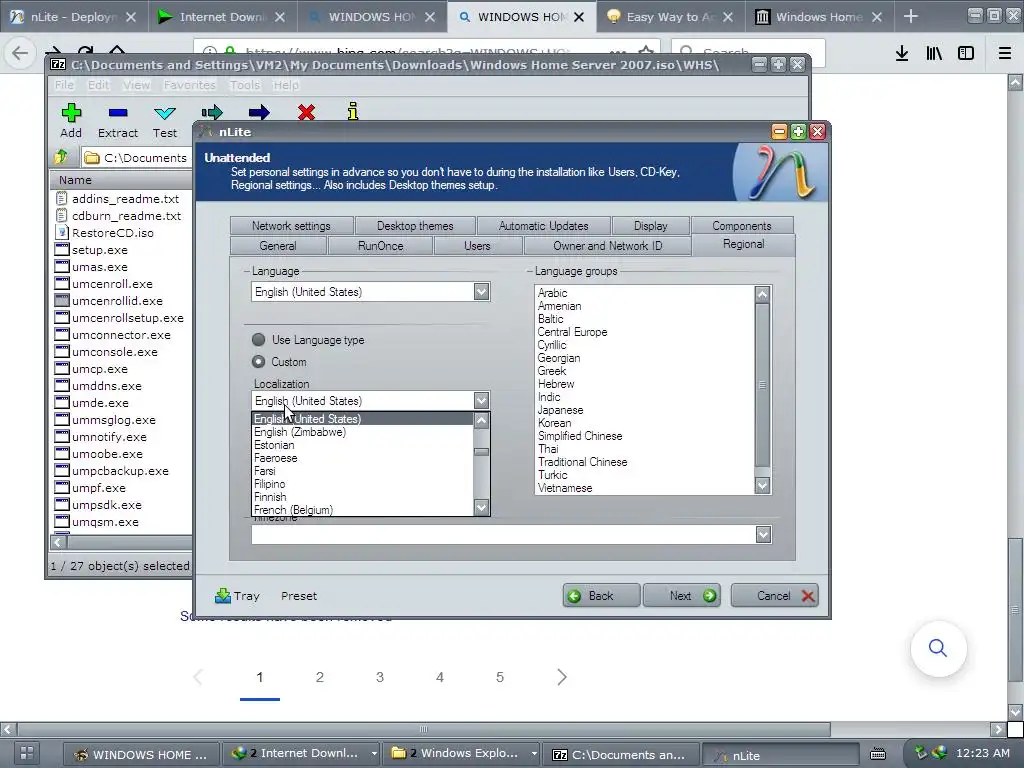Click the red Delete X icon in 7-Zip
Screen dimensions: 1024x768
coord(306,113)
